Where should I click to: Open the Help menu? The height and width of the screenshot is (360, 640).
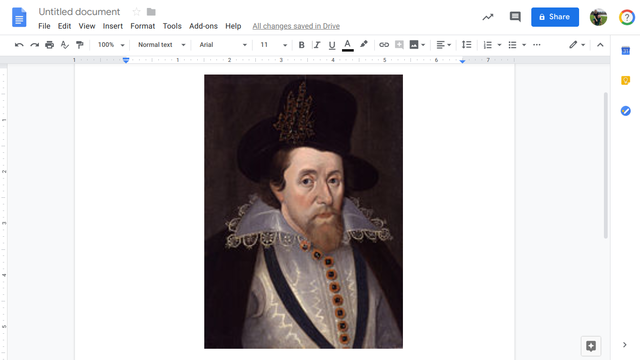click(x=233, y=26)
